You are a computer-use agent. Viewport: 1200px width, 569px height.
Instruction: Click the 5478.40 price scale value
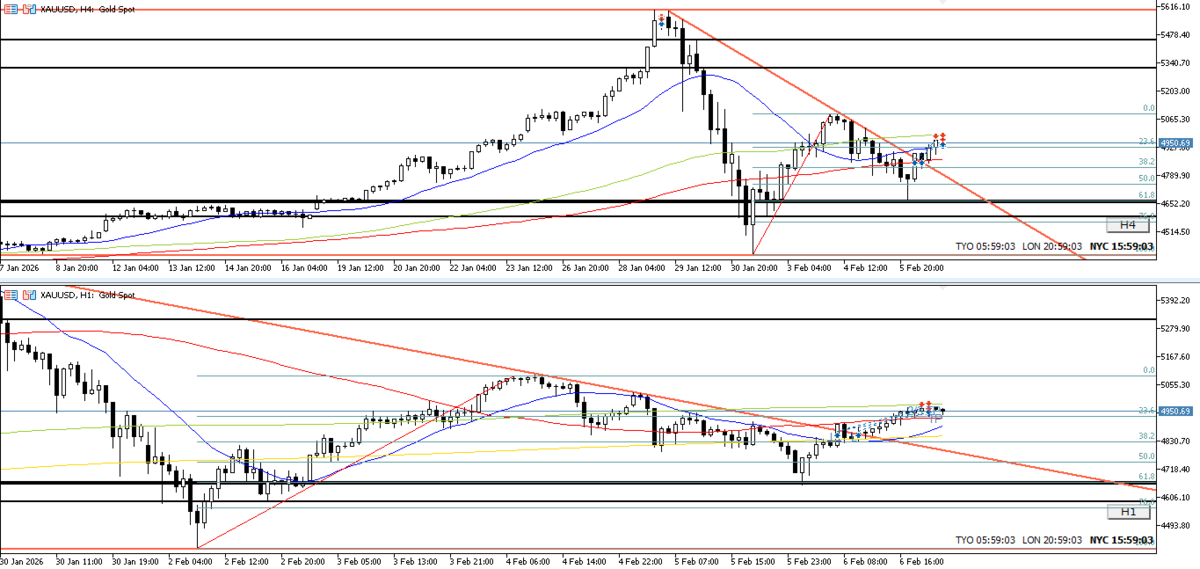1176,37
